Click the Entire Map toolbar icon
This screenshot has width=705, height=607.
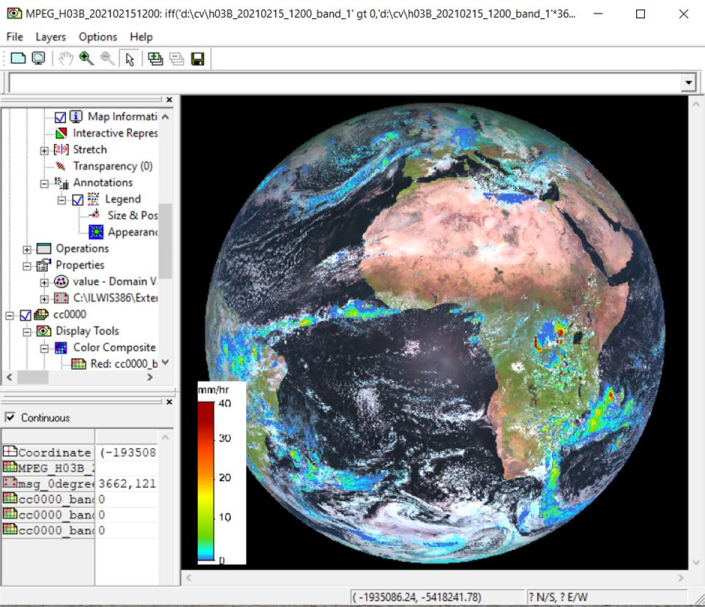click(x=18, y=59)
